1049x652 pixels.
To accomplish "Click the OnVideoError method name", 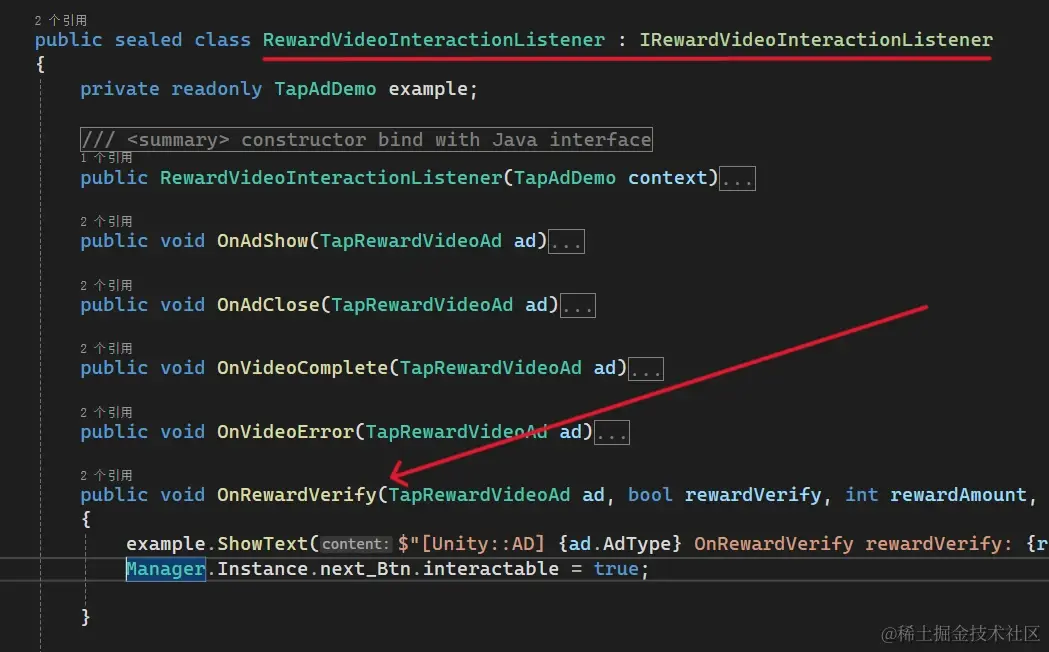I will (285, 432).
